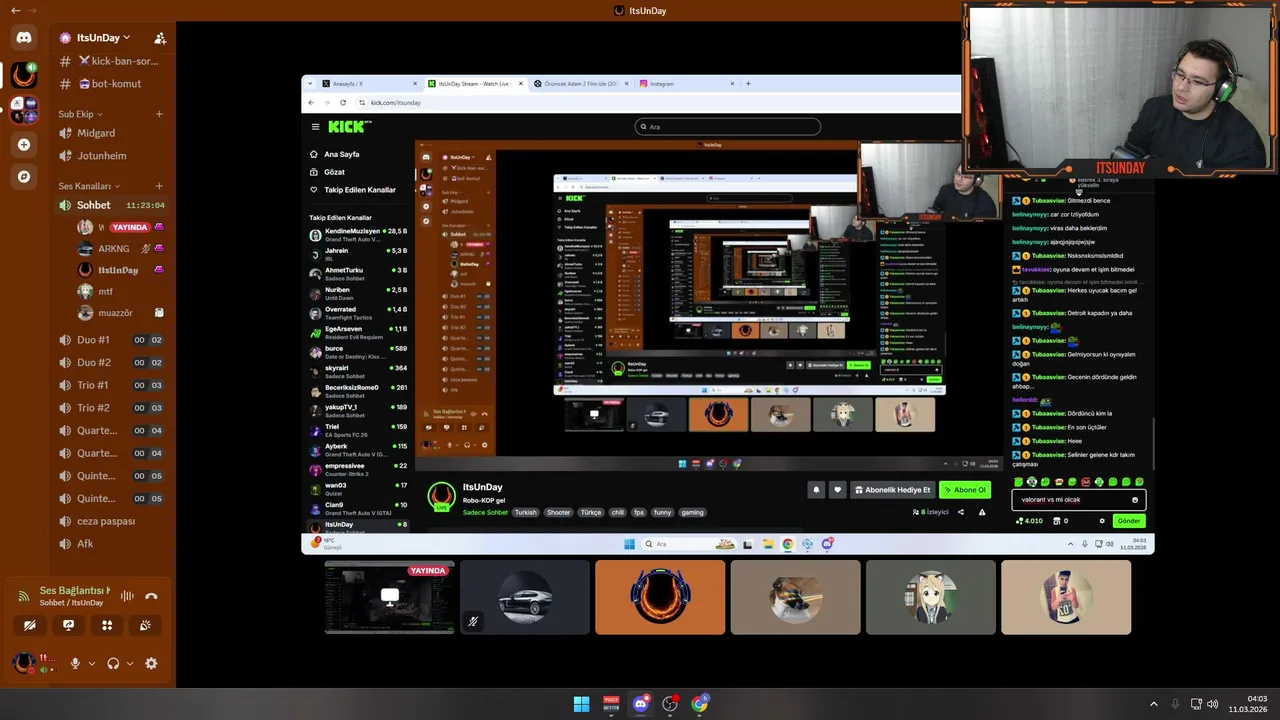Click the Kick logo in stream
The image size is (1280, 720).
click(349, 127)
